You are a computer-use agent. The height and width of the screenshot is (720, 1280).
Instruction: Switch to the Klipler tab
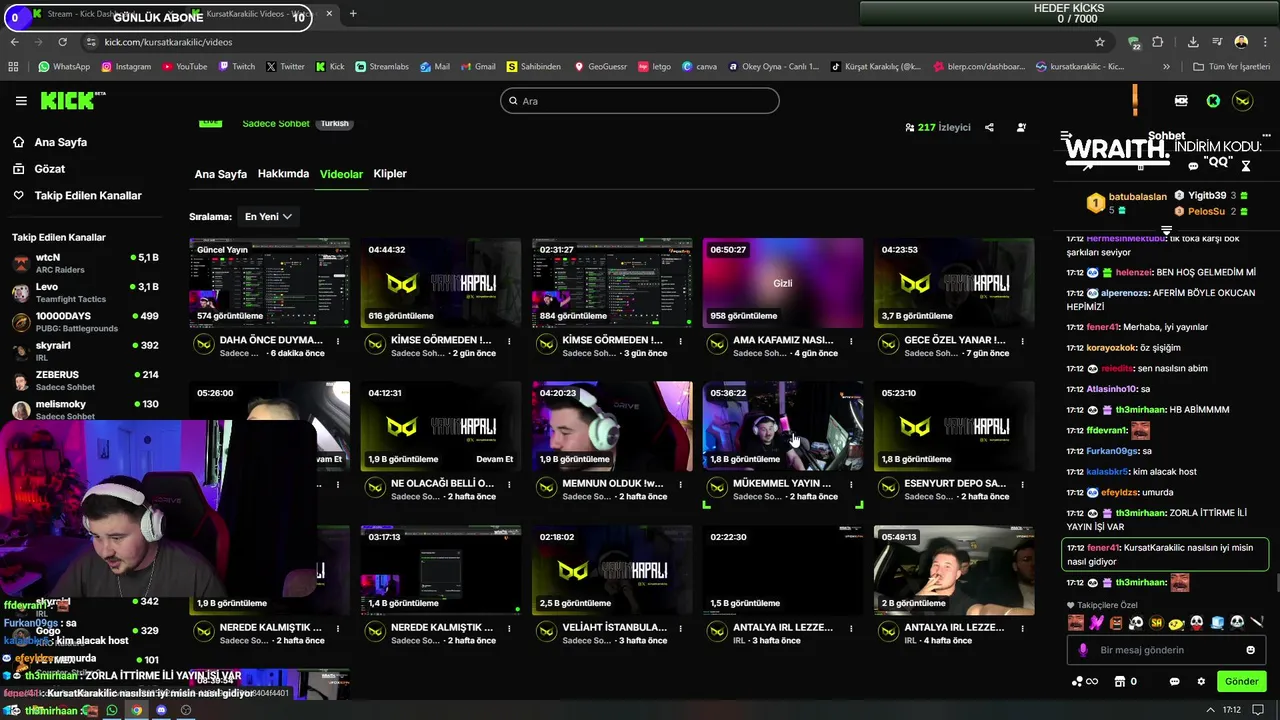tap(390, 174)
